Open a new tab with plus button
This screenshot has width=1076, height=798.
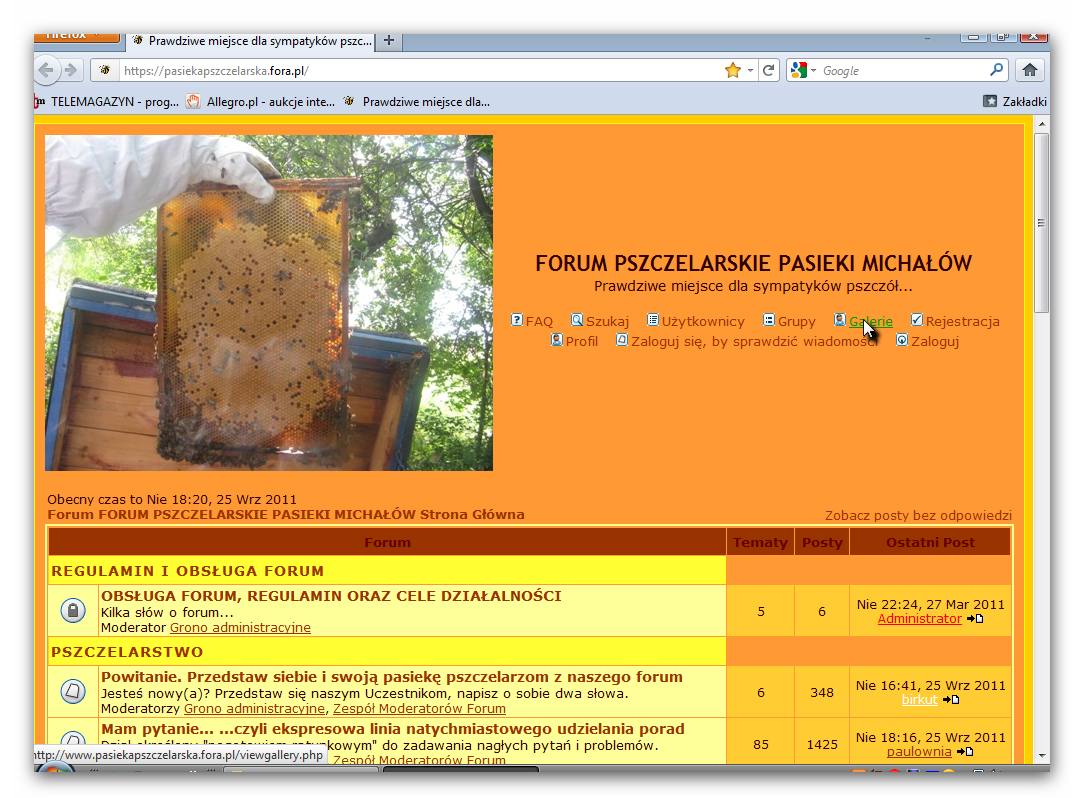(x=388, y=40)
